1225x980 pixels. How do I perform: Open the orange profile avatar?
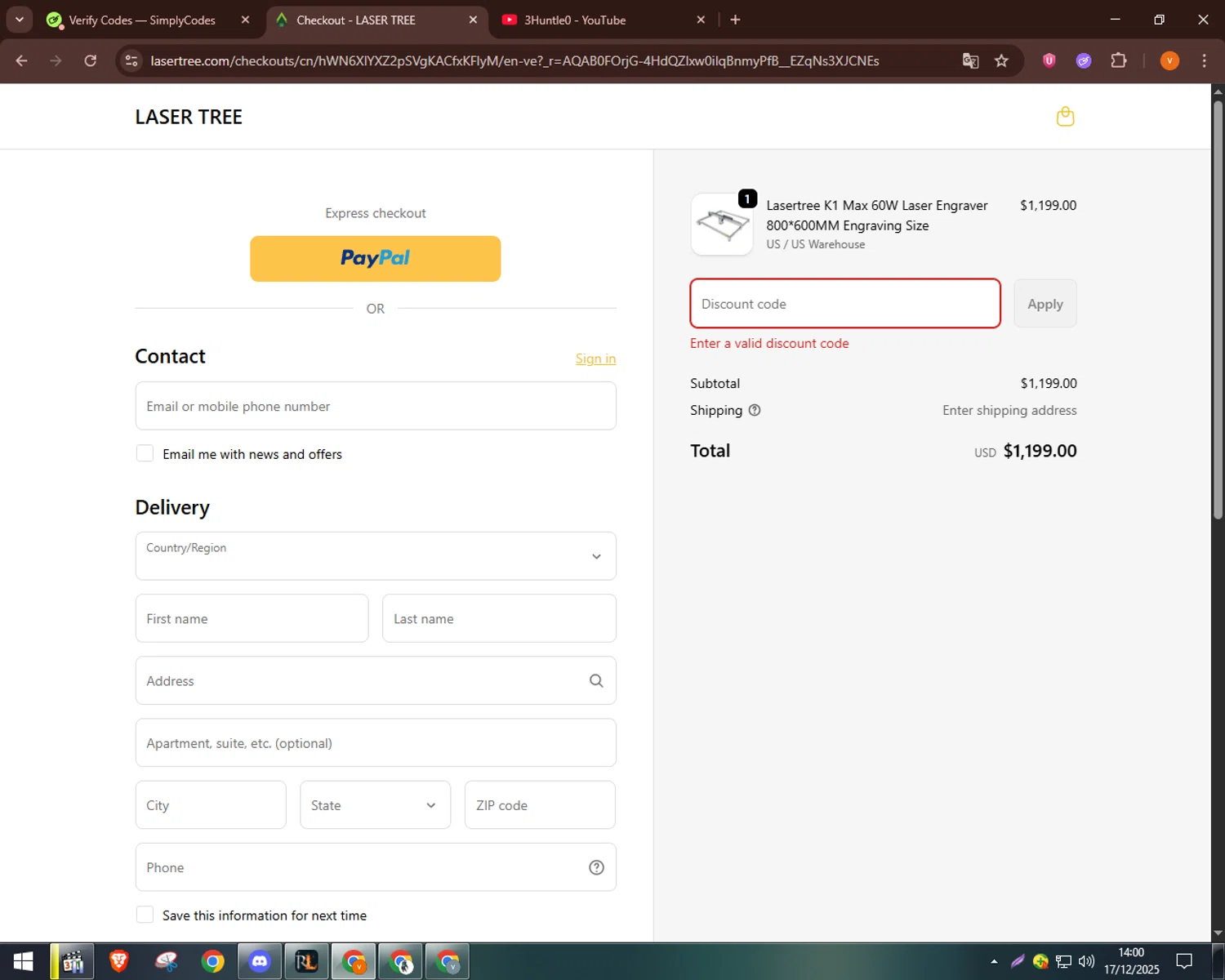coord(1169,60)
